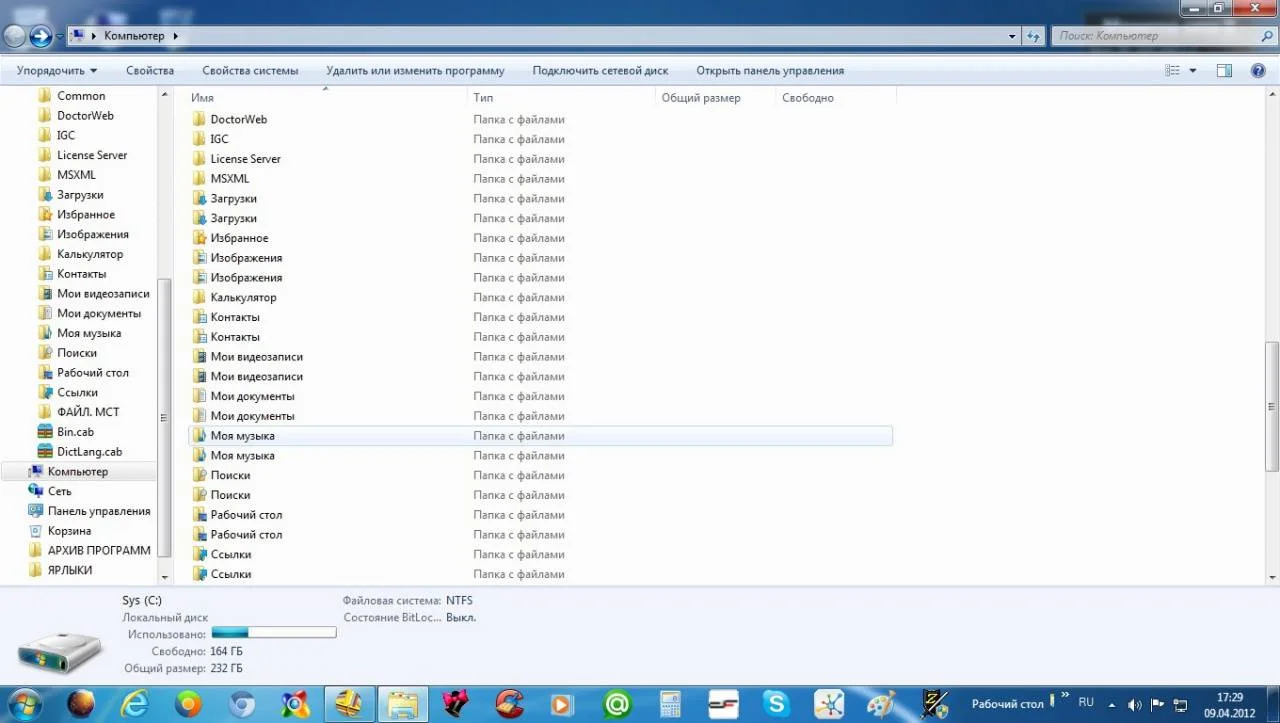Click the navigation pane scroll up arrow
Viewport: 1280px width, 723px height.
click(x=165, y=94)
